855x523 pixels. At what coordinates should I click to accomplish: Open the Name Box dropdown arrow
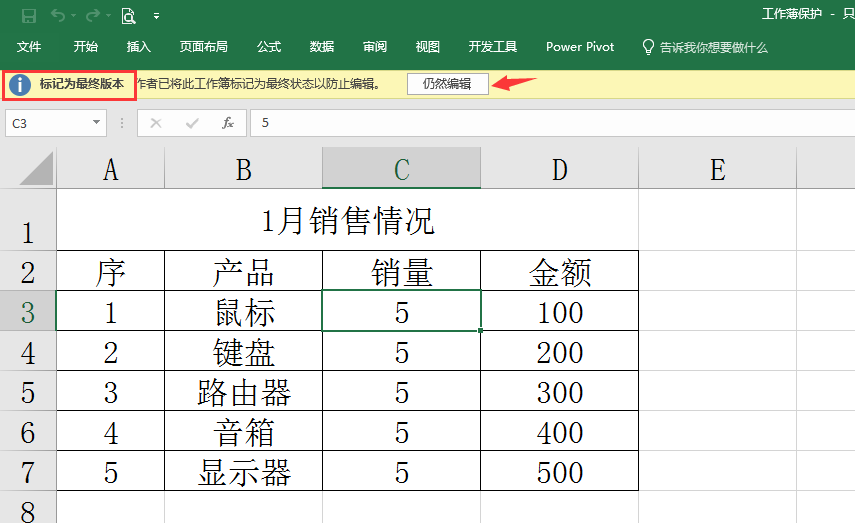[97, 122]
